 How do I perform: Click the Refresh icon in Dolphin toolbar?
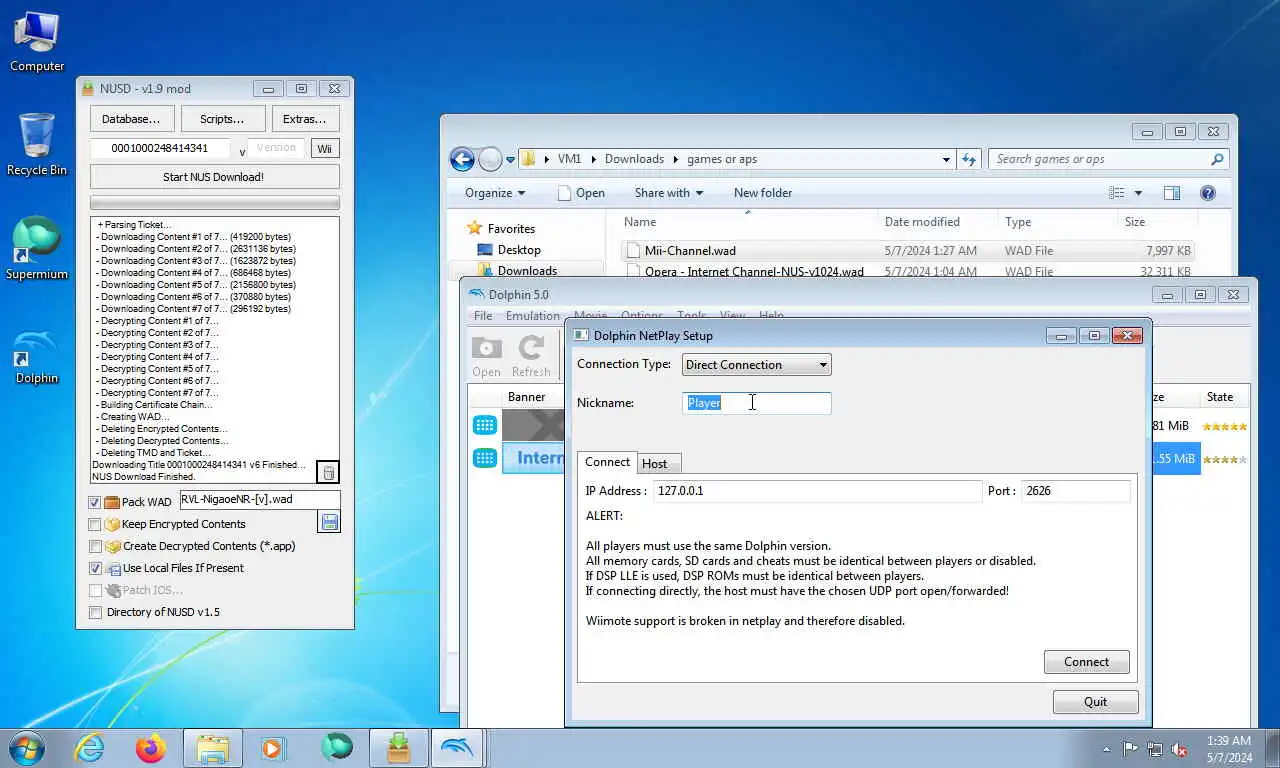531,357
